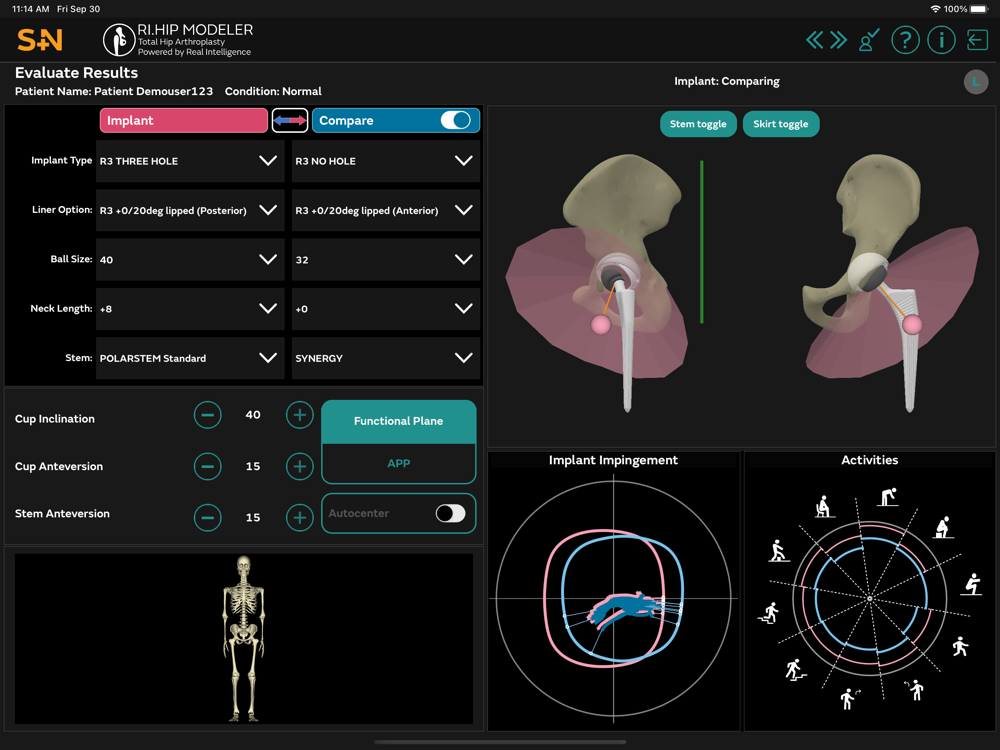Image resolution: width=1000 pixels, height=750 pixels.
Task: Enable the Autocenter switch
Action: pos(450,513)
